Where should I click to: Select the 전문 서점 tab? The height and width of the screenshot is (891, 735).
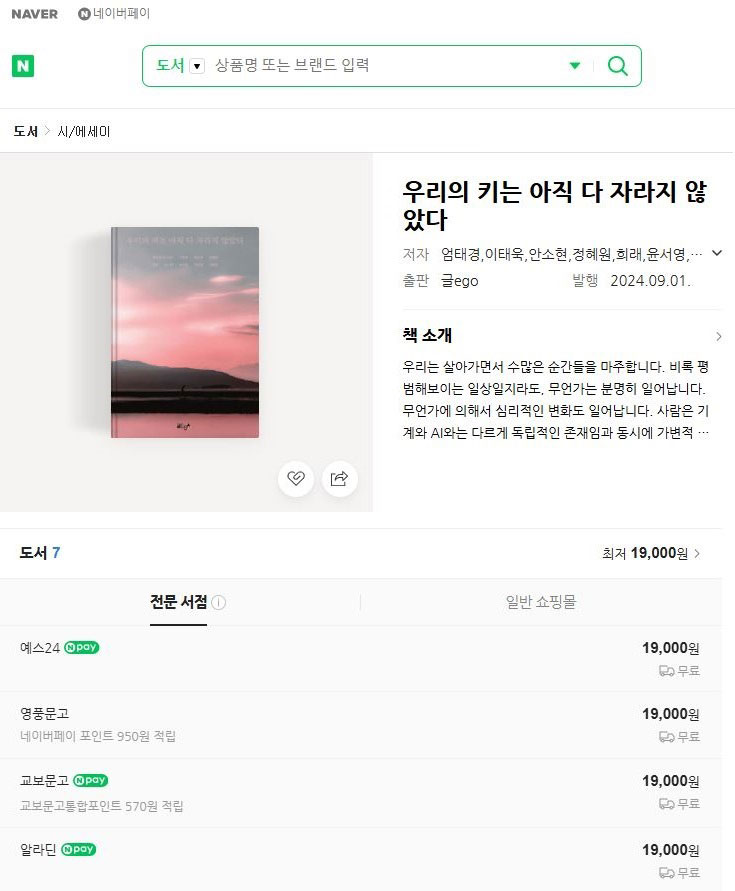point(178,602)
